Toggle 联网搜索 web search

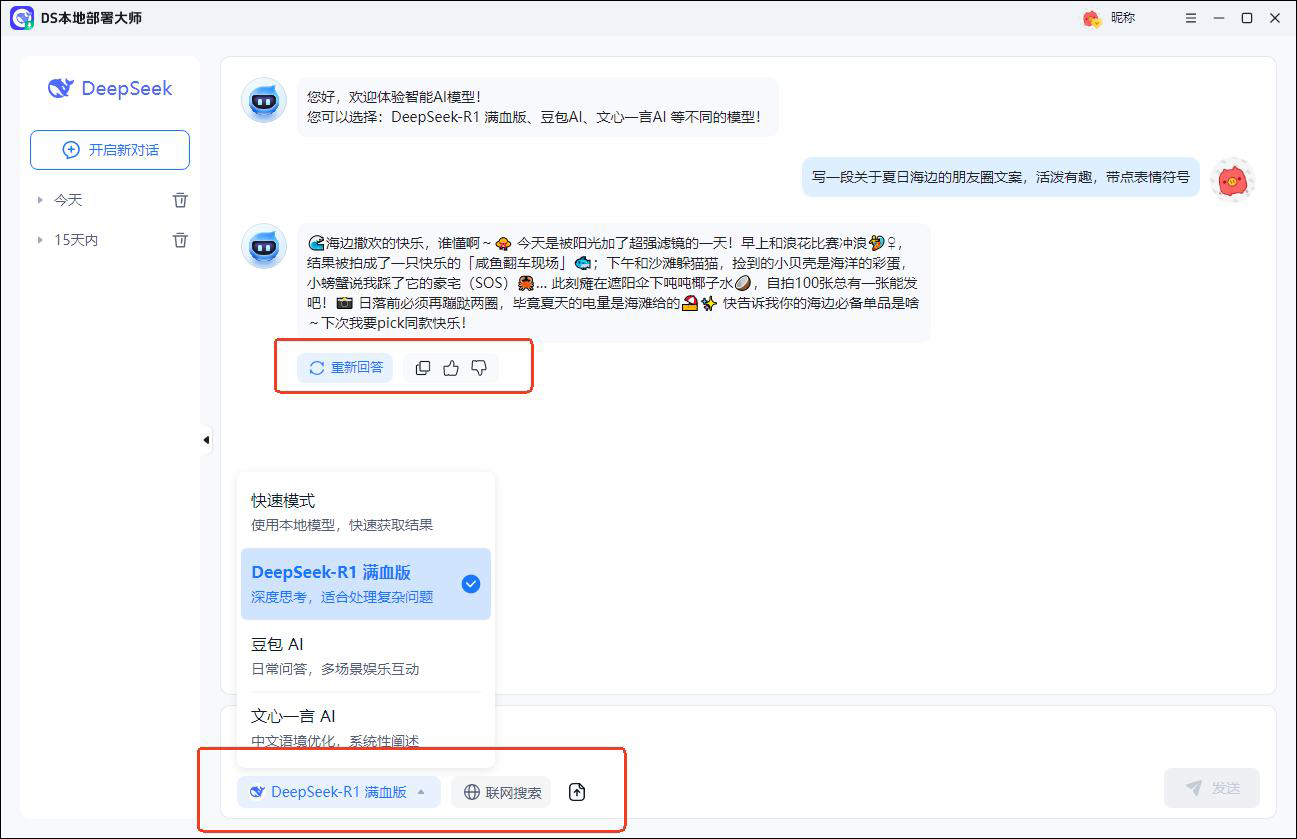tap(501, 792)
